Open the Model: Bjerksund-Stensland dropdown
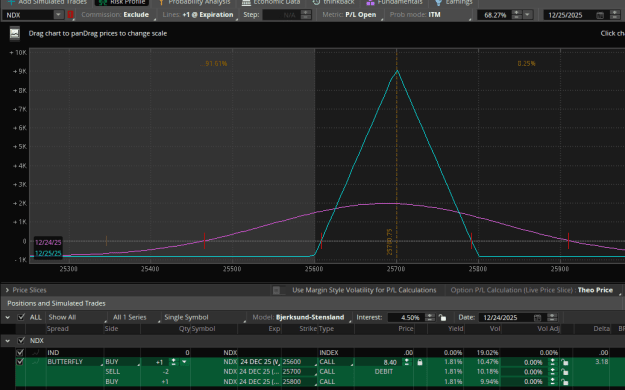The image size is (625, 390). pos(301,317)
